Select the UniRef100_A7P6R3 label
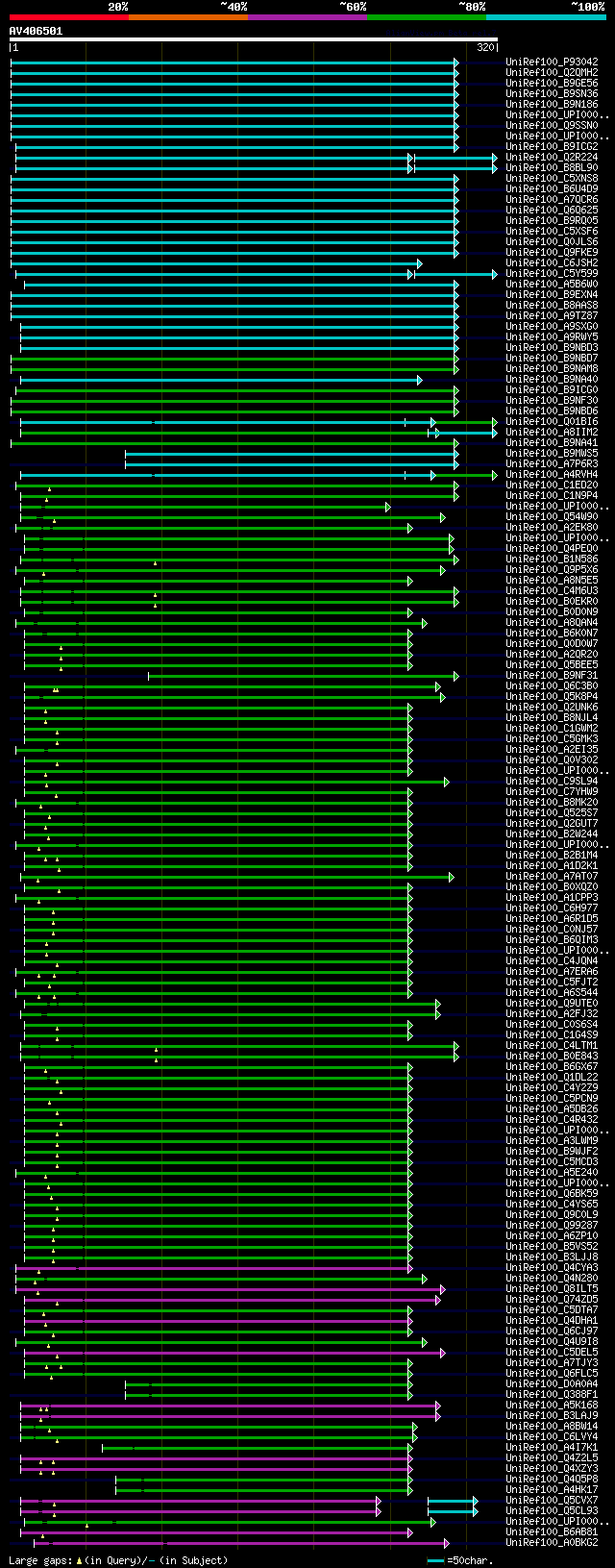This screenshot has width=615, height=1568. click(552, 464)
